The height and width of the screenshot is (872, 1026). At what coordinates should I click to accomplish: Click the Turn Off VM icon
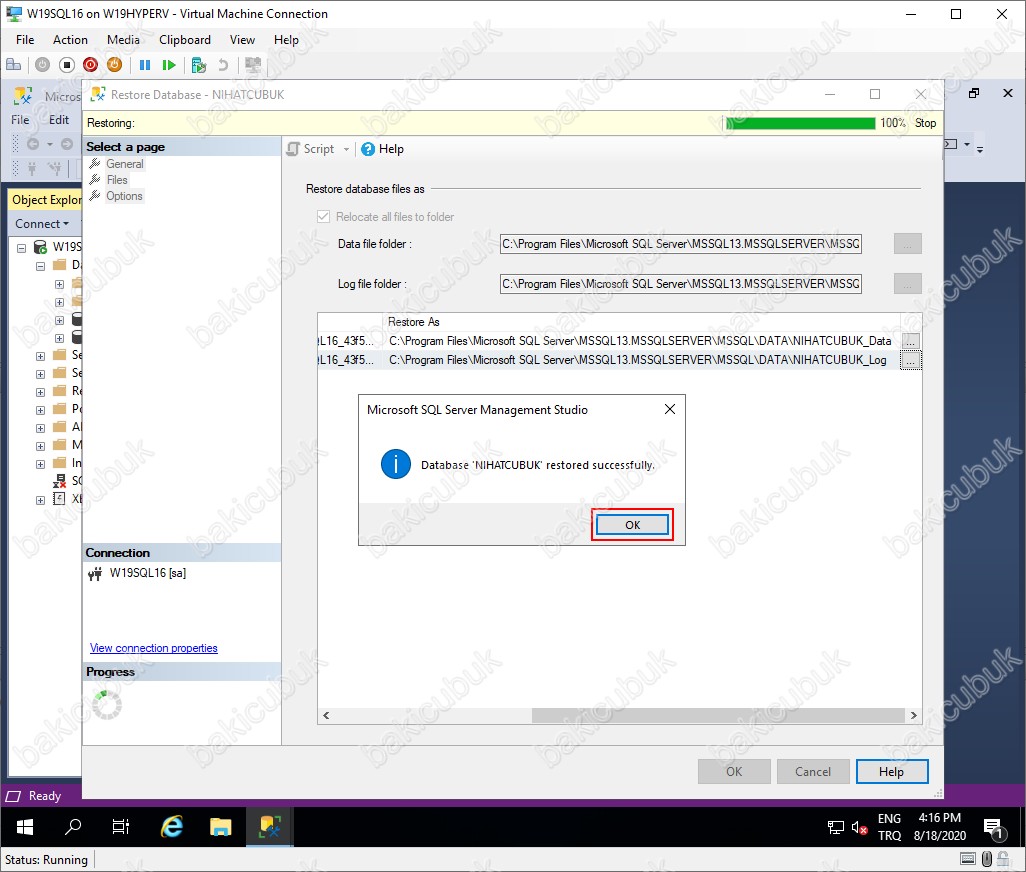tap(67, 65)
